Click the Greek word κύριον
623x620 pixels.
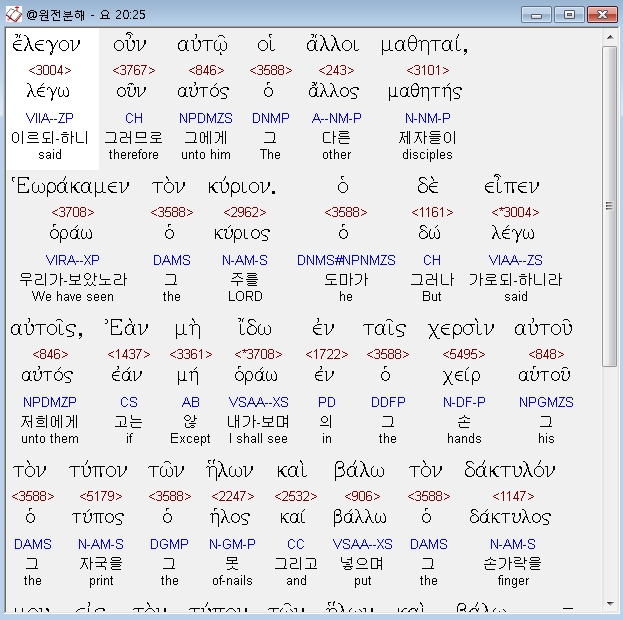(x=242, y=186)
